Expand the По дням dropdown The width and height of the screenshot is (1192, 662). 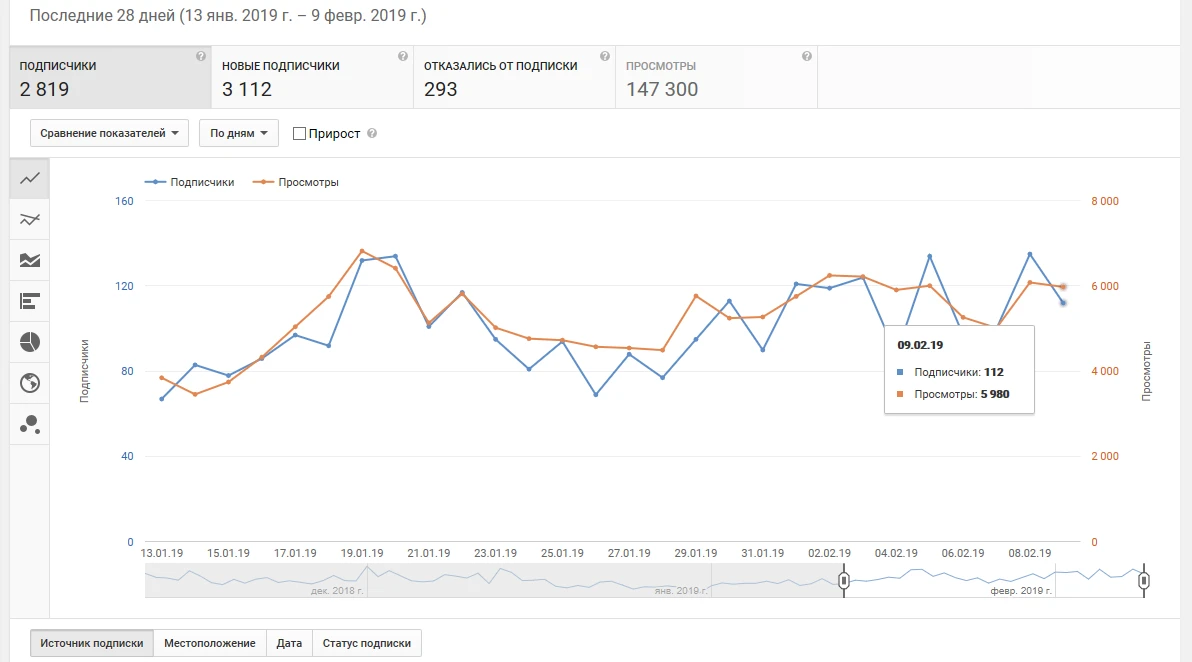click(x=238, y=133)
